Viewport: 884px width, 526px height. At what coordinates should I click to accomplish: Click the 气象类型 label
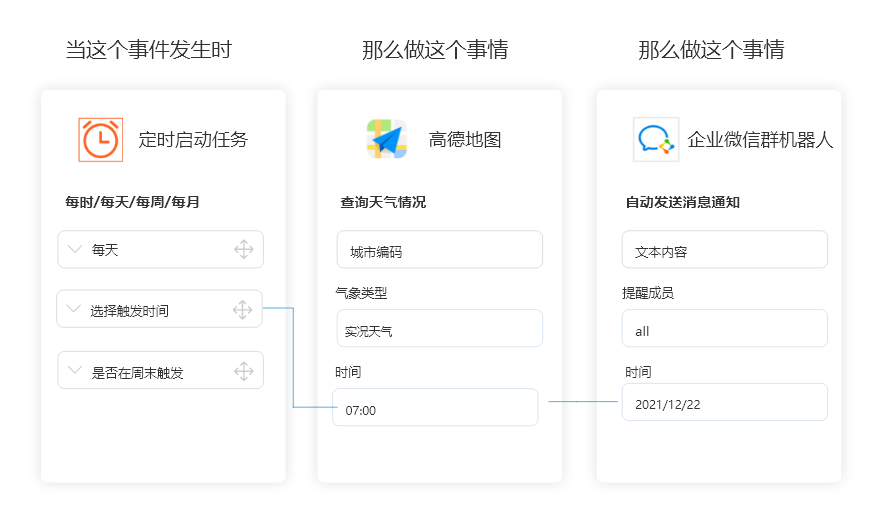point(361,293)
